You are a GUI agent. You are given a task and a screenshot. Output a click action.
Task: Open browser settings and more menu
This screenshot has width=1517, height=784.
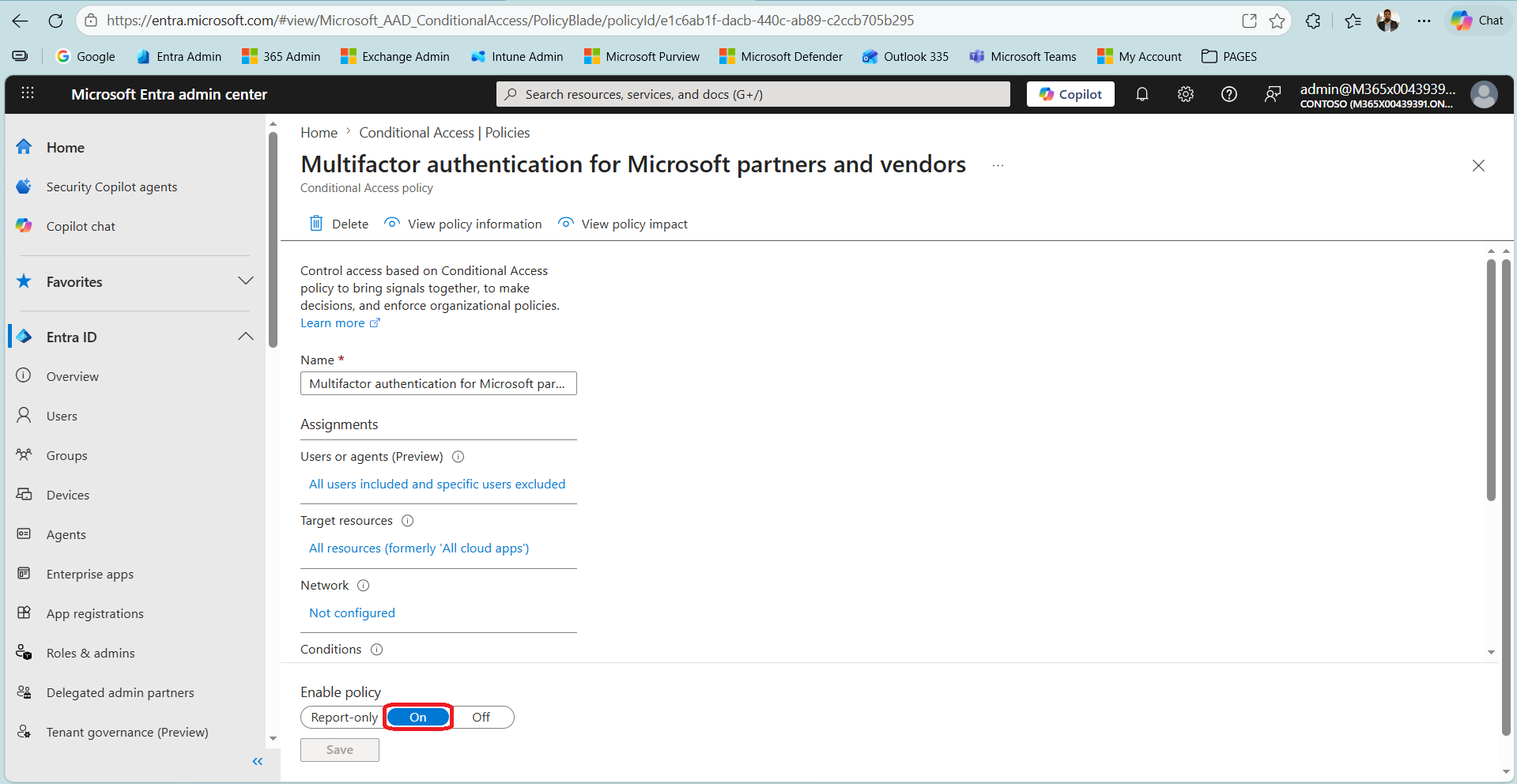pos(1424,21)
